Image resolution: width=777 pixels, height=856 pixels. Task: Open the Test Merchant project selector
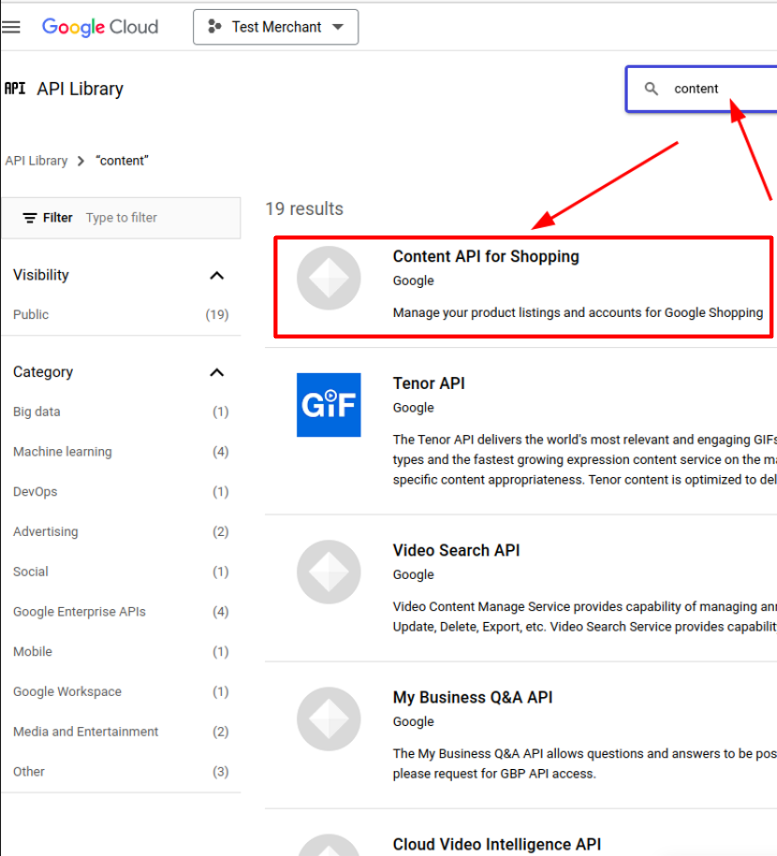pos(276,27)
